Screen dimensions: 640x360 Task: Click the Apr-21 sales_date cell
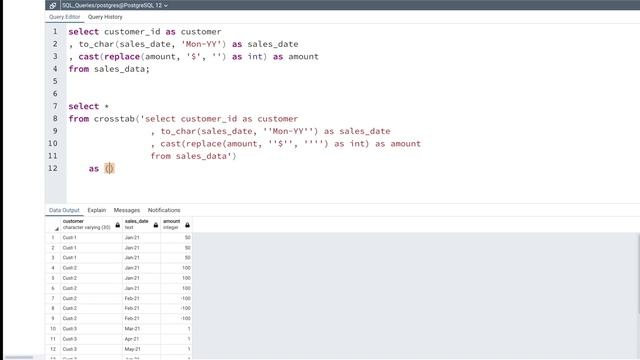pyautogui.click(x=141, y=339)
